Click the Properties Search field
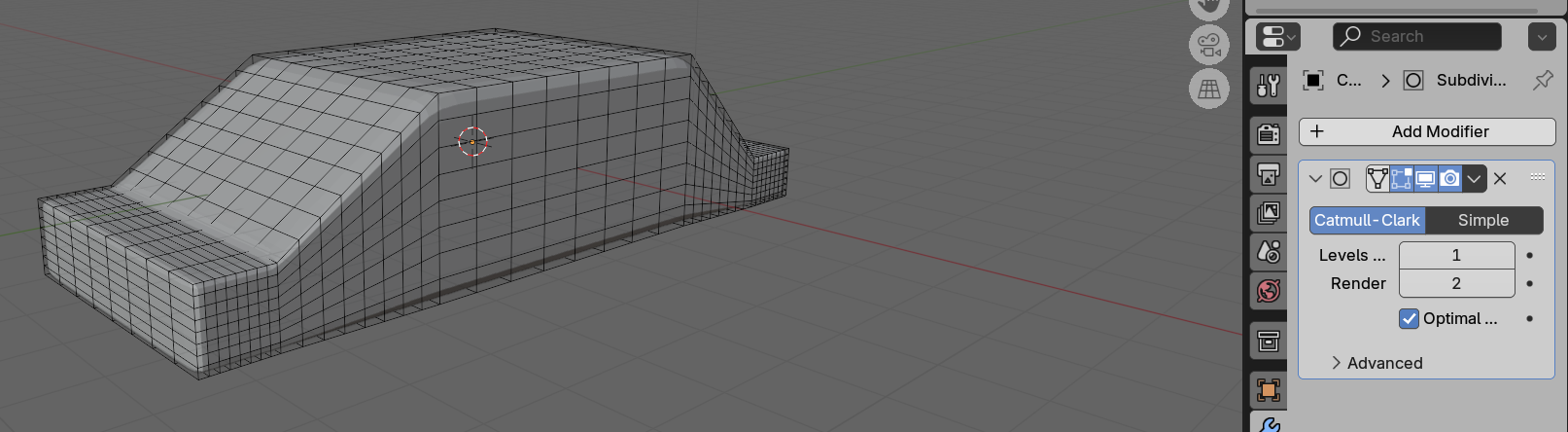This screenshot has height=432, width=1568. (1416, 37)
